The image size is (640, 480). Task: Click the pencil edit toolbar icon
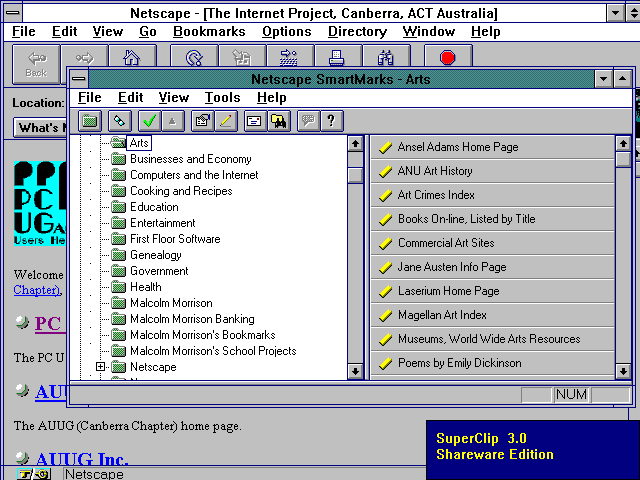click(226, 121)
